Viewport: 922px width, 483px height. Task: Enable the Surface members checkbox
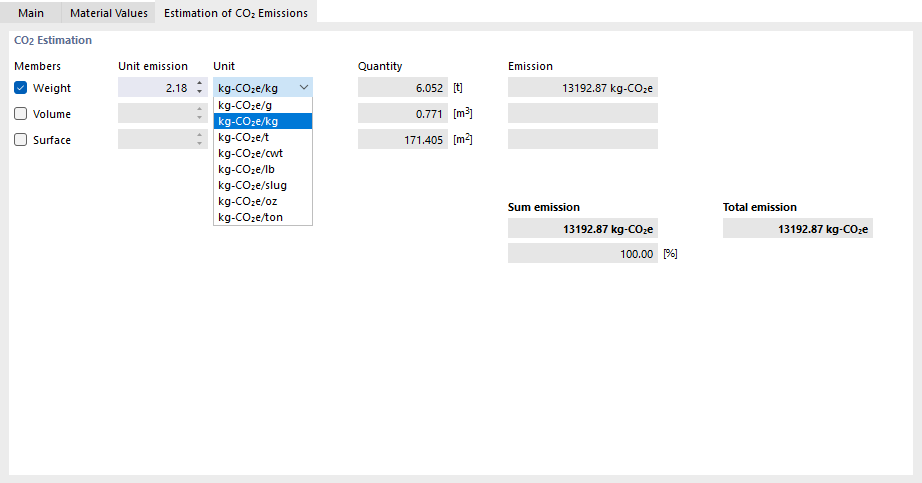(x=21, y=140)
